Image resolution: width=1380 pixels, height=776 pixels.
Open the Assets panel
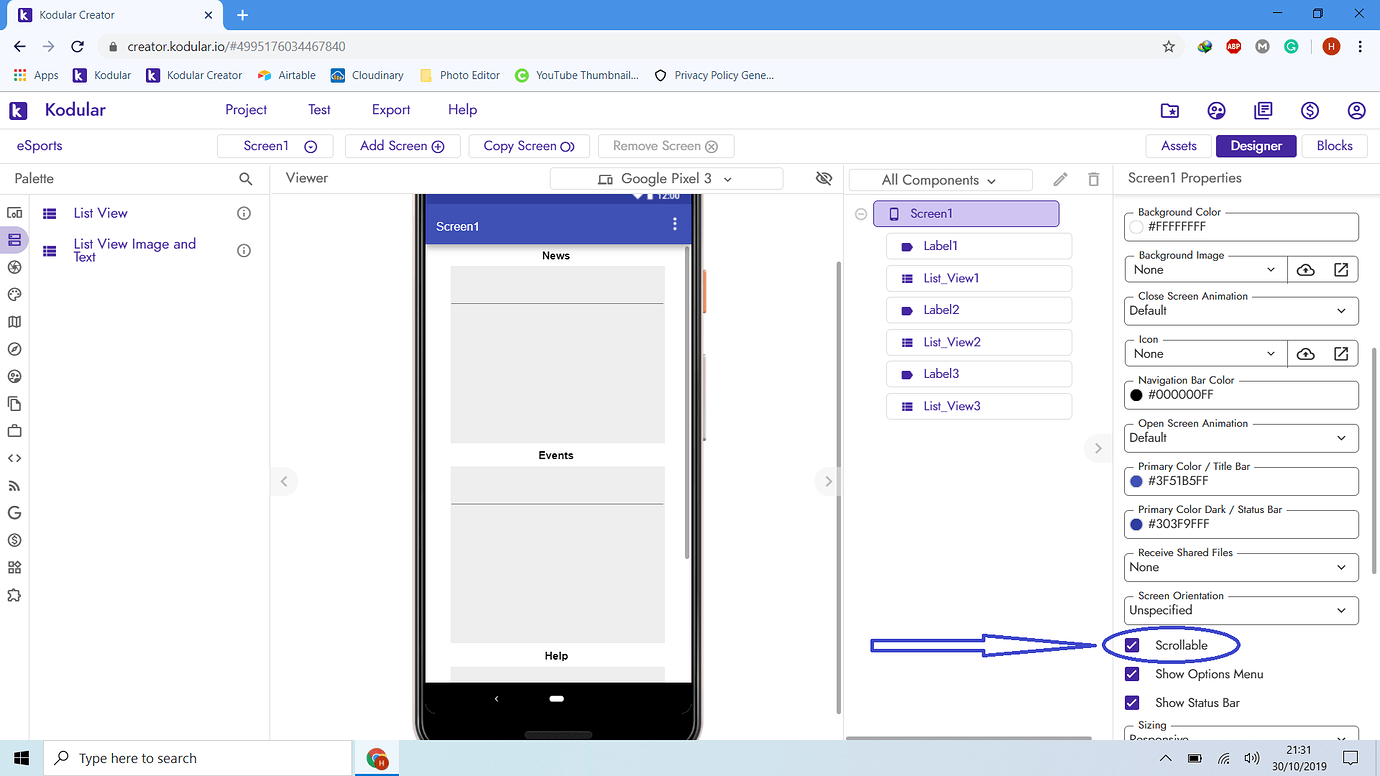tap(1178, 145)
